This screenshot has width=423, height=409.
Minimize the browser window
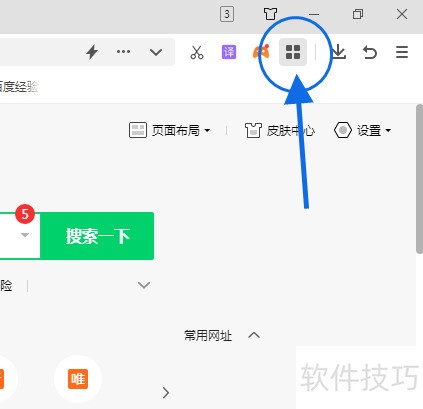point(314,14)
